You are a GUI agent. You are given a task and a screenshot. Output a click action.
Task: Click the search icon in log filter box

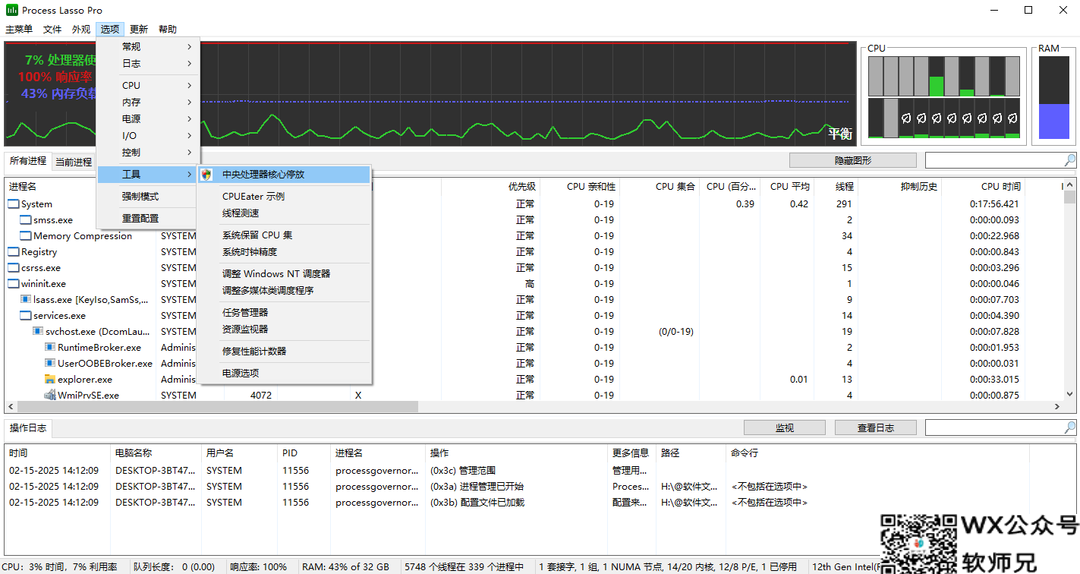(1069, 428)
